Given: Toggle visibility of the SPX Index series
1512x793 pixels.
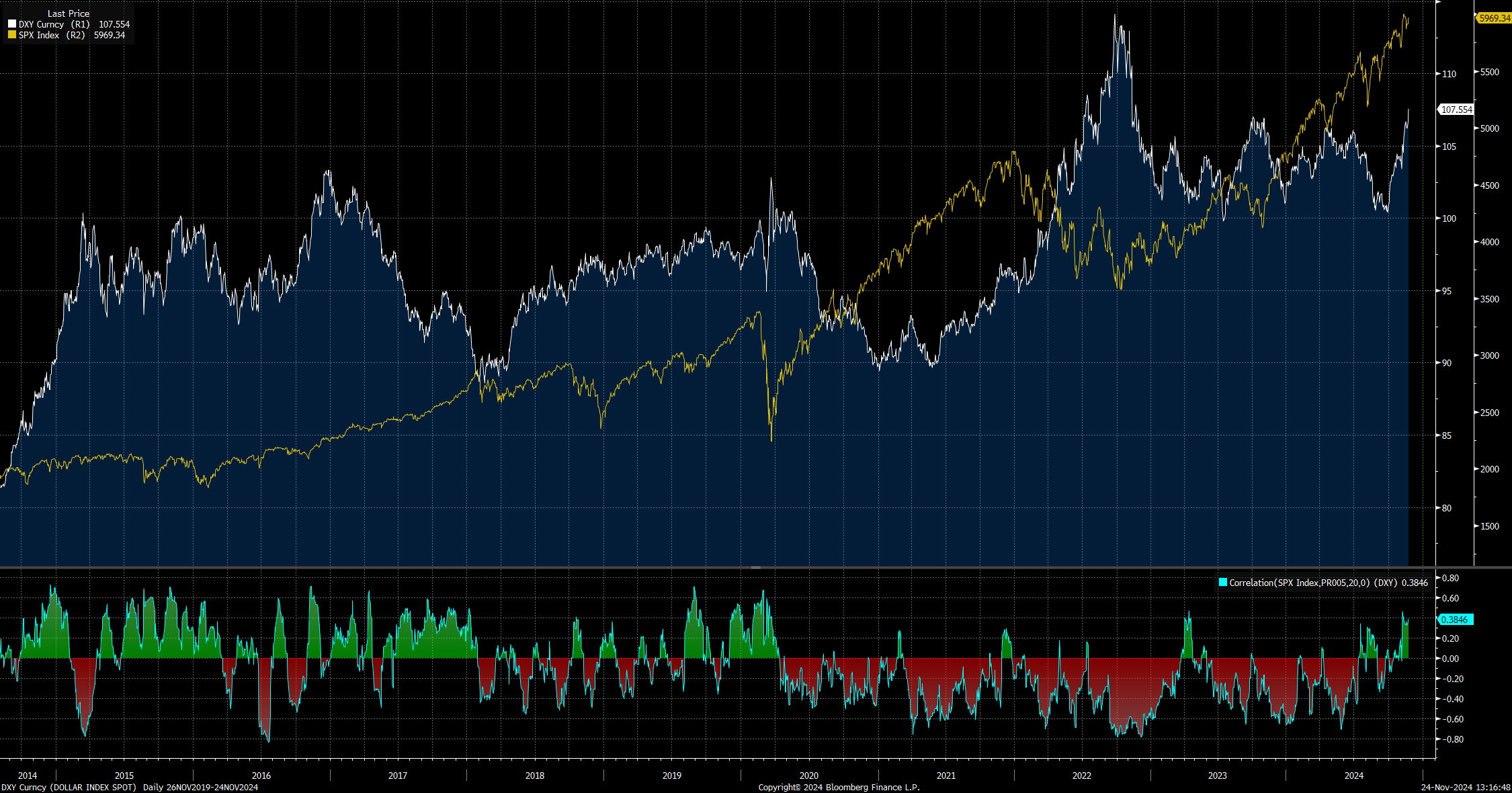Looking at the screenshot, I should click(x=12, y=35).
